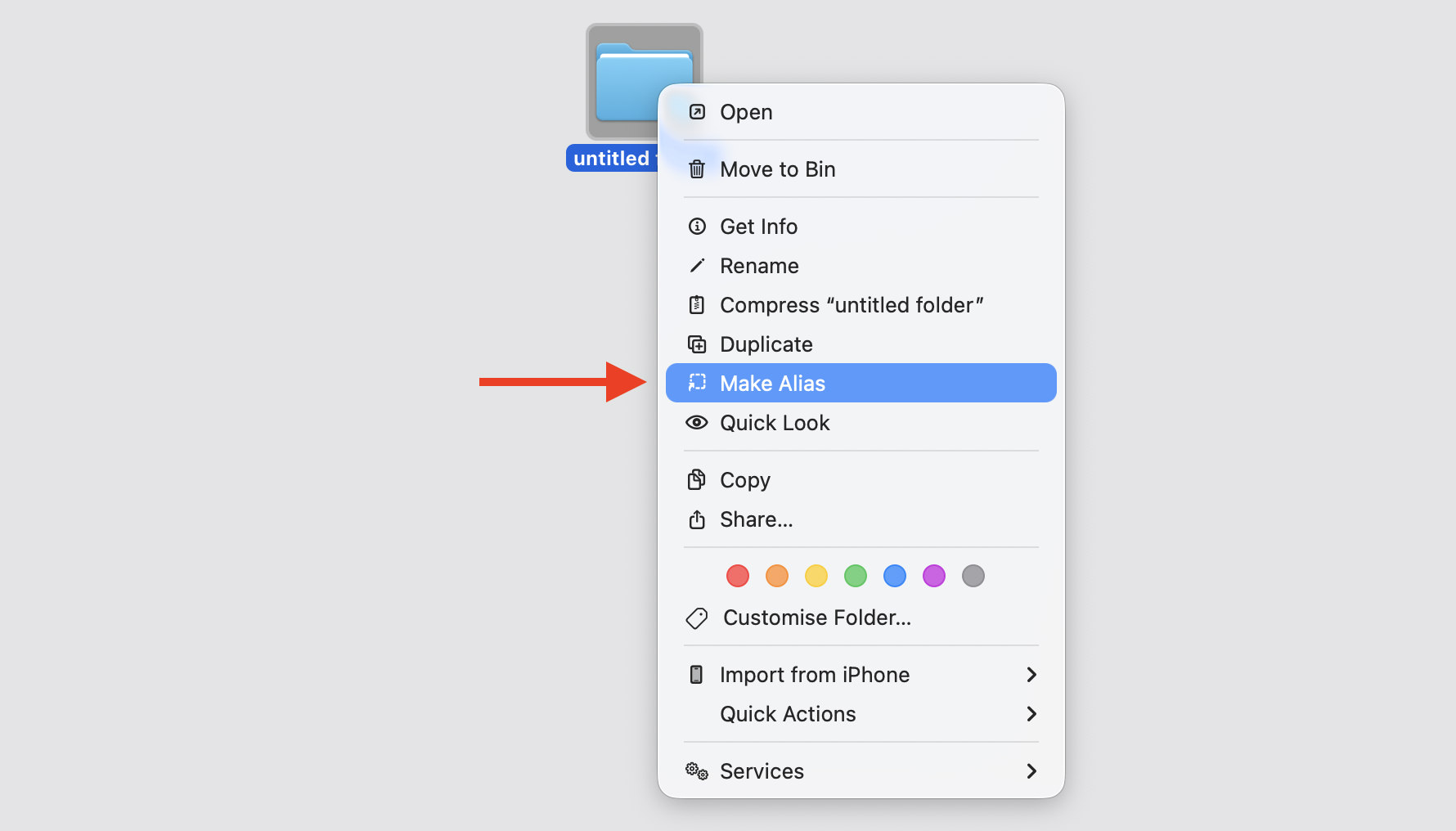Expand Services submenu chevron
This screenshot has width=1456, height=831.
[x=1031, y=771]
